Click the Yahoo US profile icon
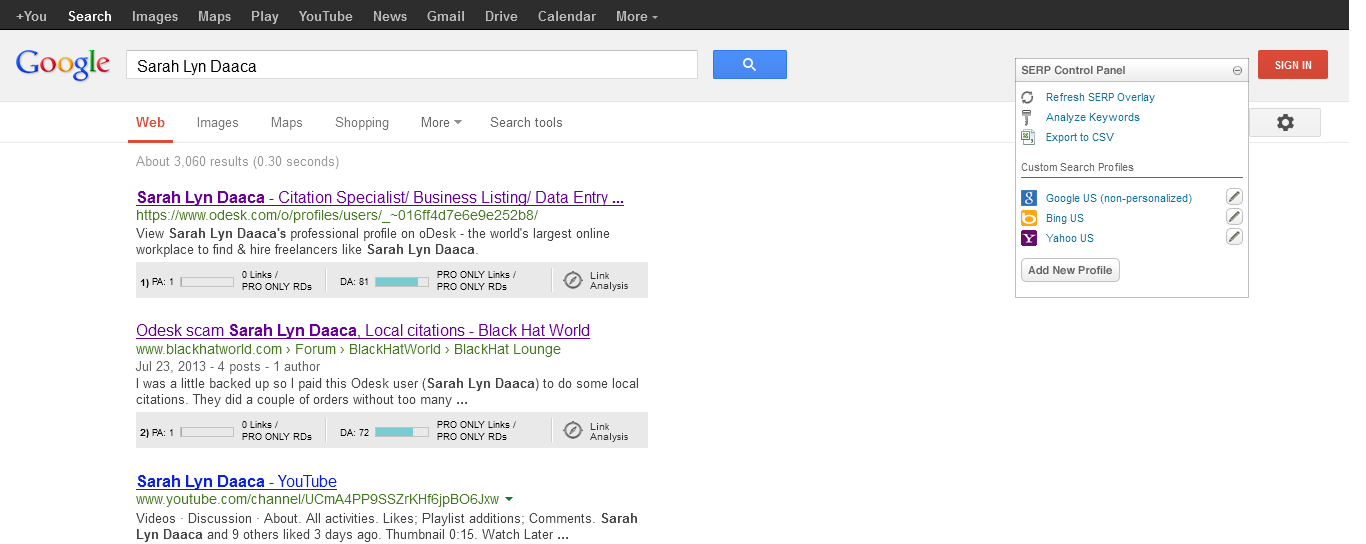 [1029, 238]
